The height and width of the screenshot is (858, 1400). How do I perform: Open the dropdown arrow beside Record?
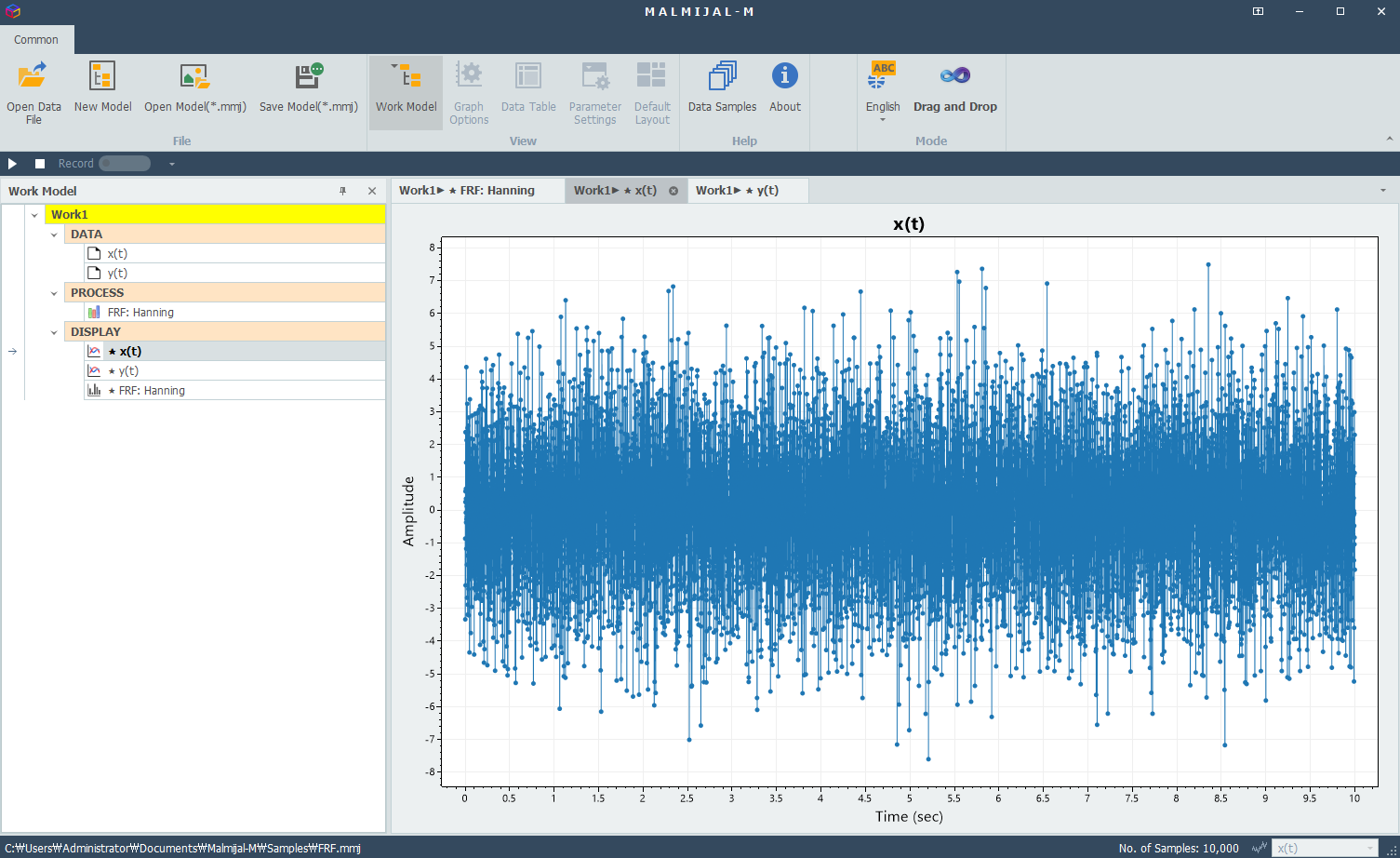[172, 164]
